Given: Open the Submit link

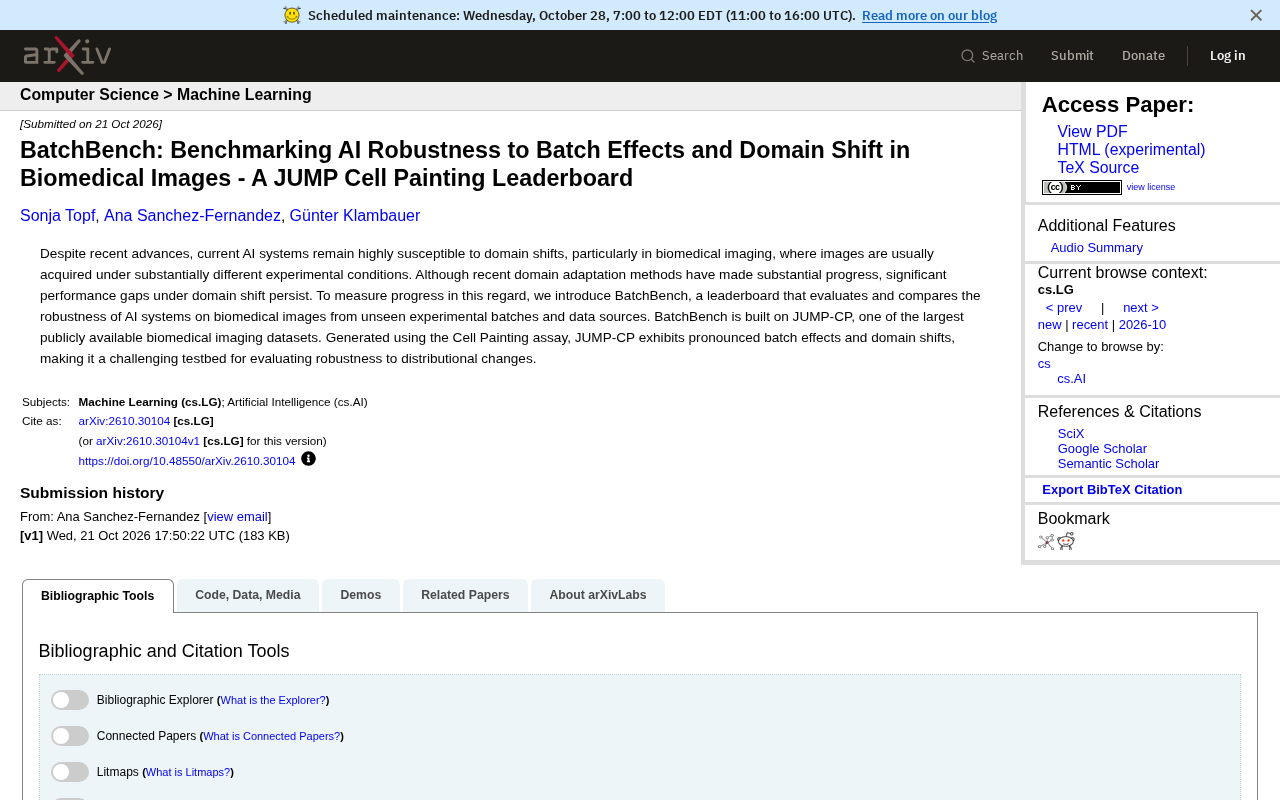Looking at the screenshot, I should (1072, 56).
